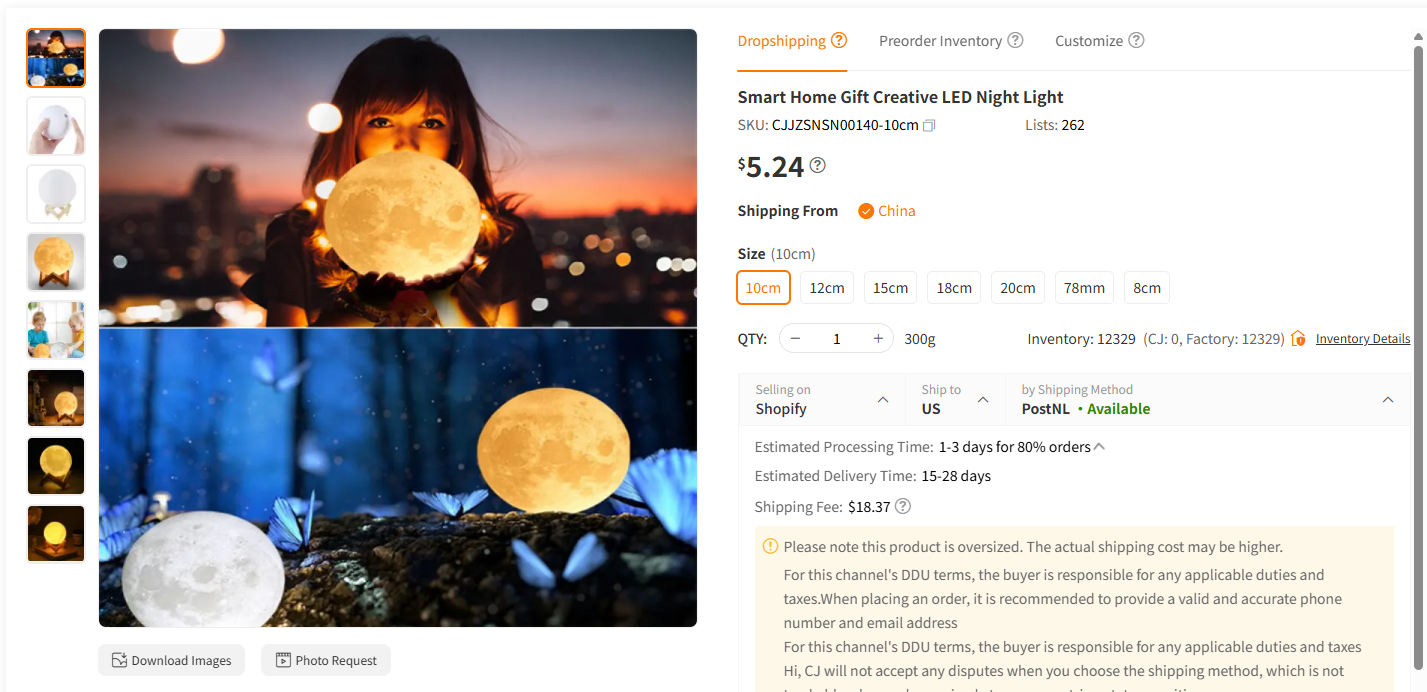Screen dimensions: 1427x692
Task: Click the Download Images button
Action: 171,660
